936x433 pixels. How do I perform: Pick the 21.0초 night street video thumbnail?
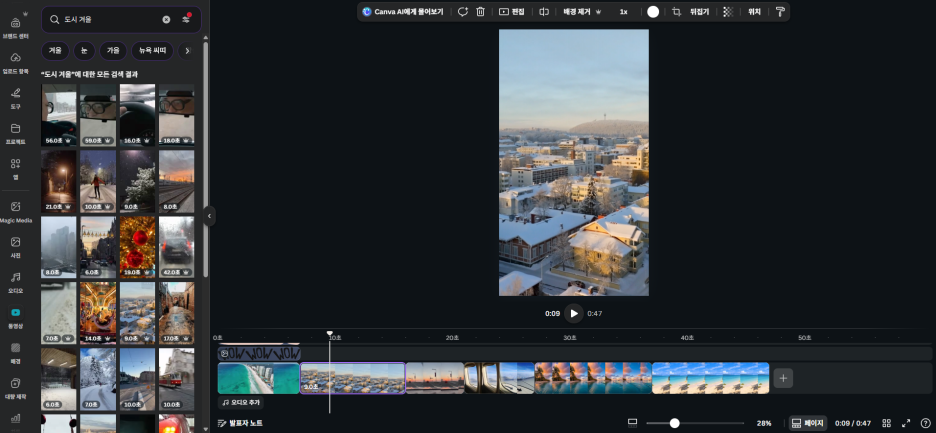pyautogui.click(x=58, y=182)
